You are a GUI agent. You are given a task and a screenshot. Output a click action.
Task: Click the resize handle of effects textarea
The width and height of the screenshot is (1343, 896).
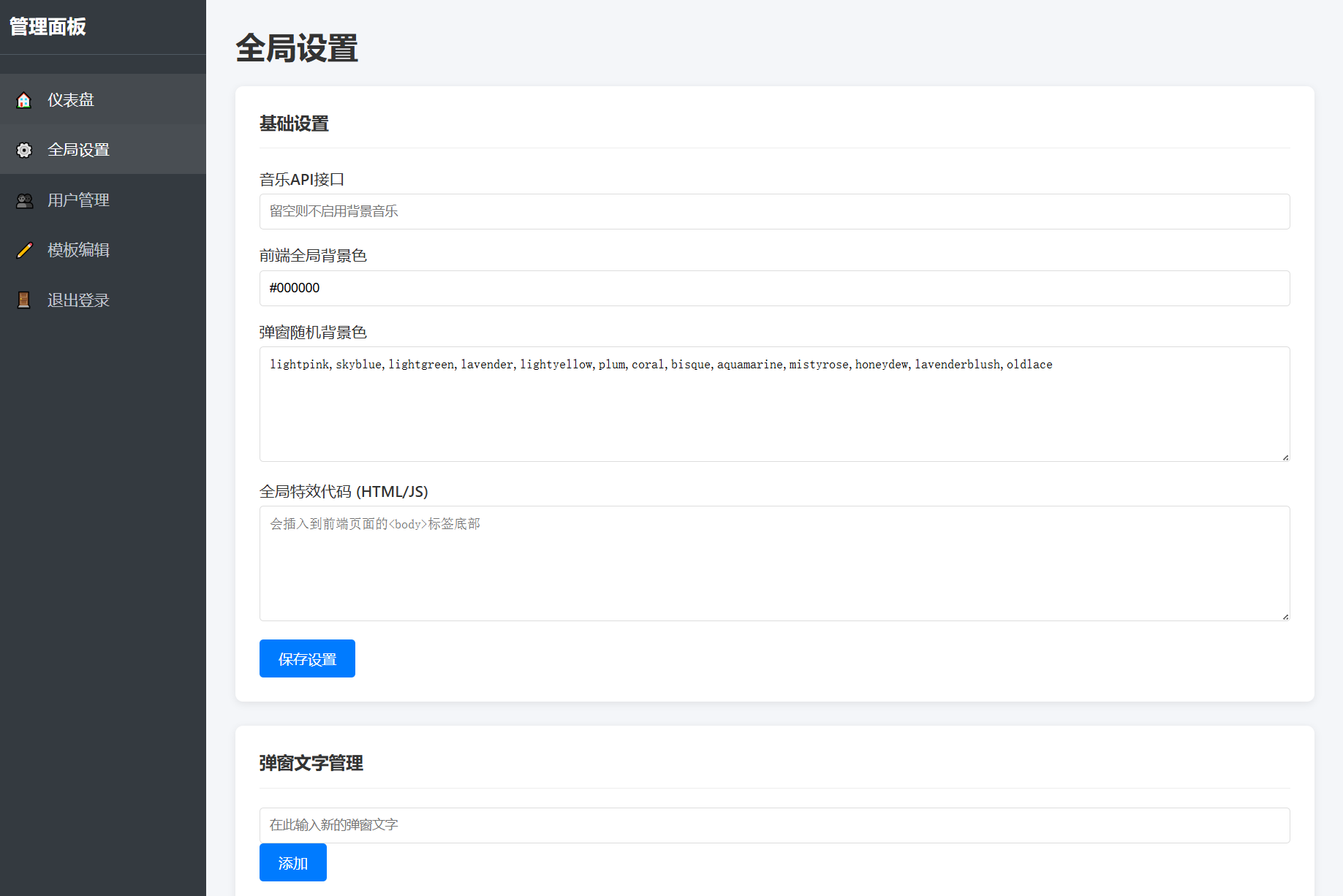1285,615
